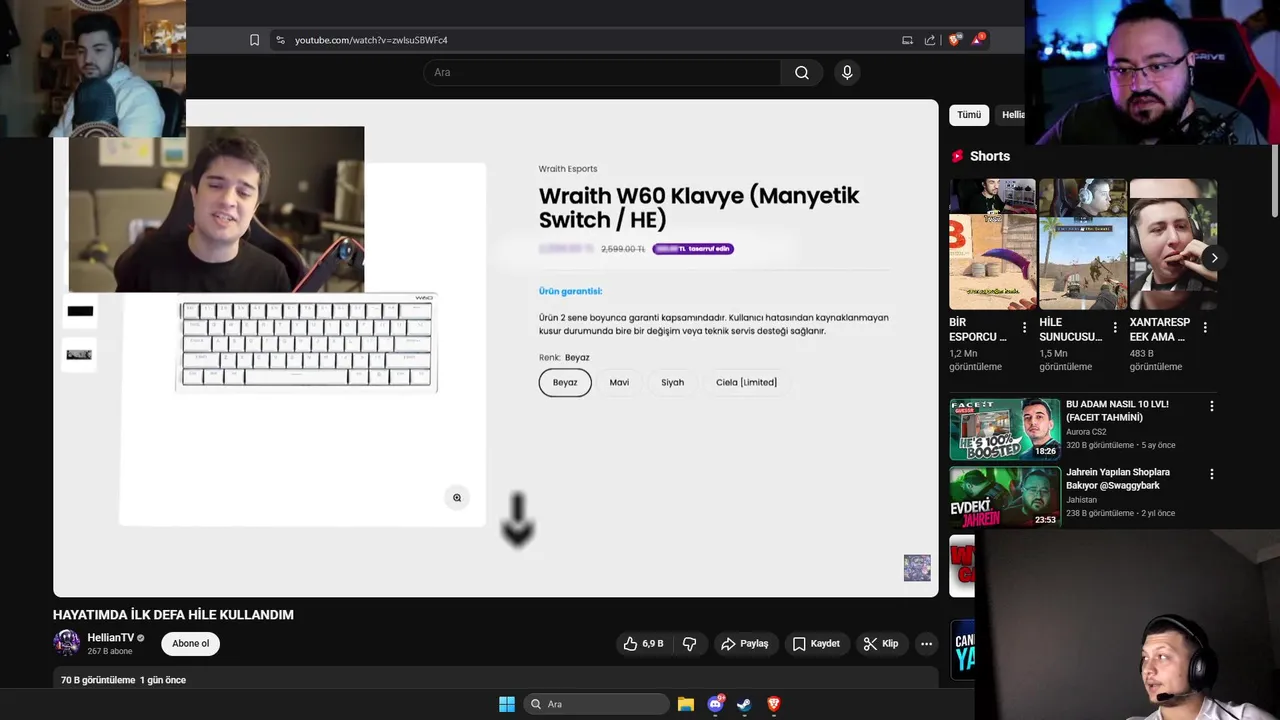The height and width of the screenshot is (720, 1280).
Task: Select Mavi color option
Action: point(619,382)
